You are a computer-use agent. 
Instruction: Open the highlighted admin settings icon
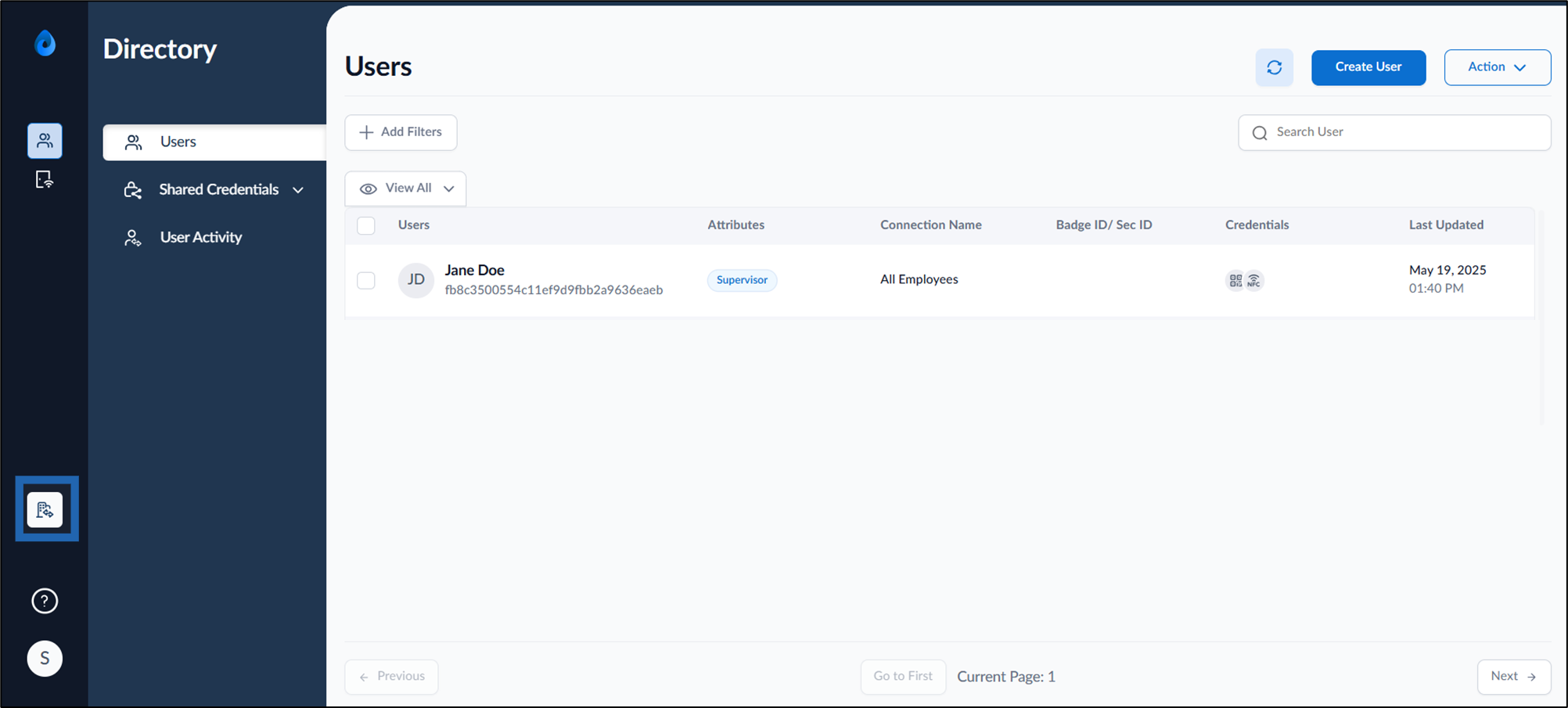[x=45, y=510]
